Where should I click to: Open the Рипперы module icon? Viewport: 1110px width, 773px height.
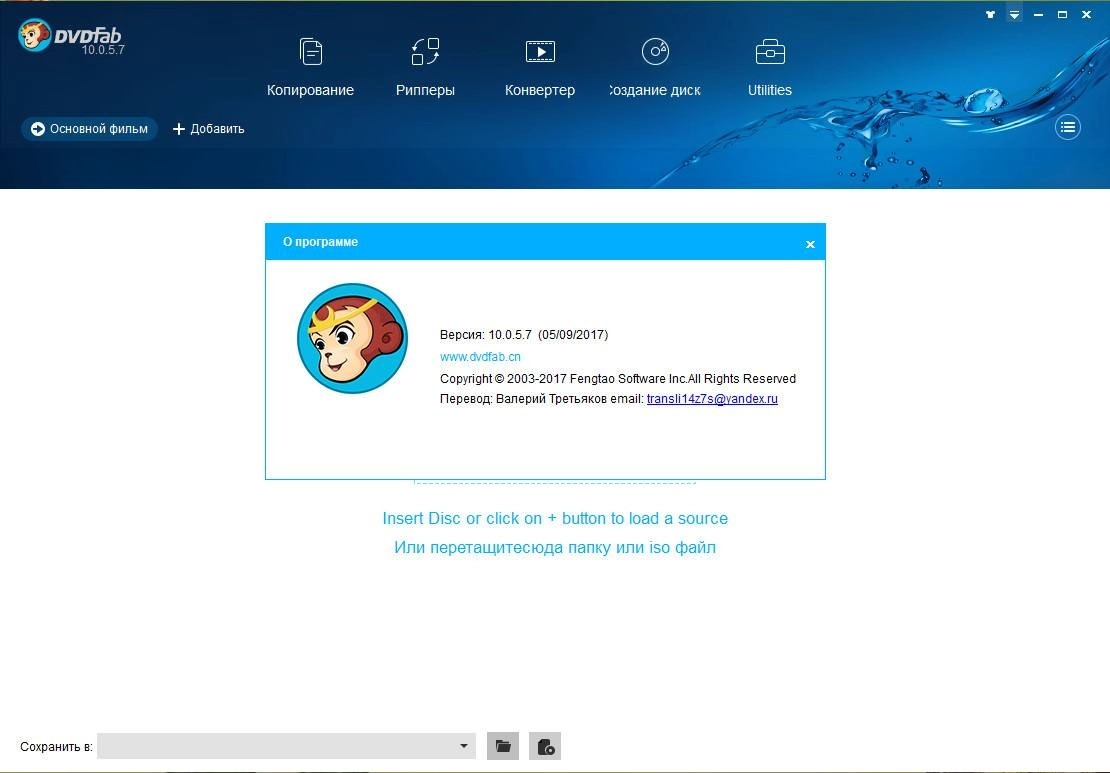click(425, 52)
